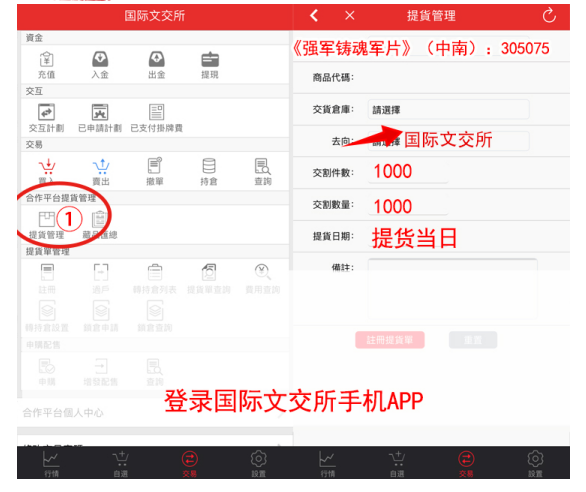The image size is (586, 492).
Task: Open the 查詢 query icon in 交易
Action: point(263,172)
